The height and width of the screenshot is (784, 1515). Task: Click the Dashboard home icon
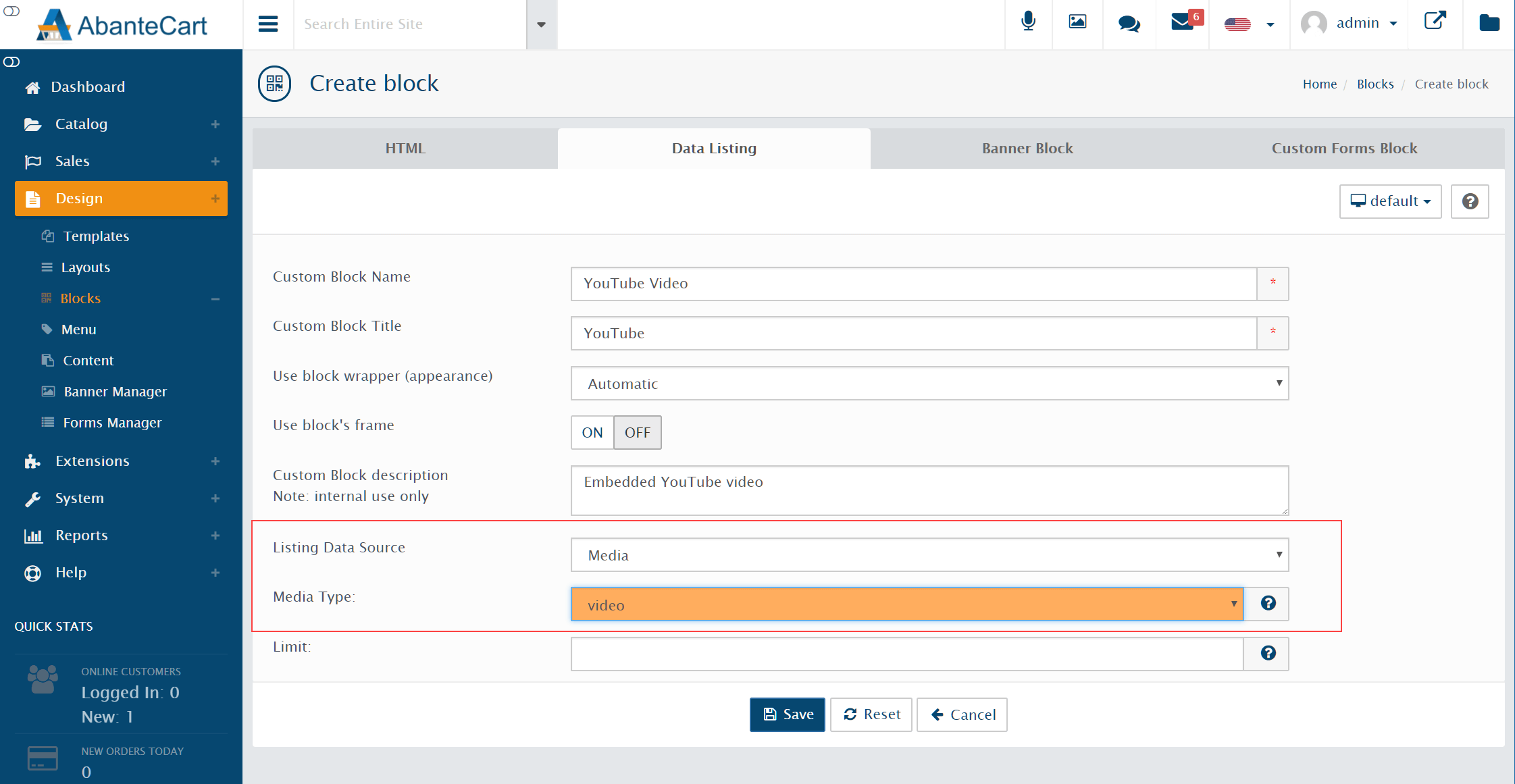[32, 88]
